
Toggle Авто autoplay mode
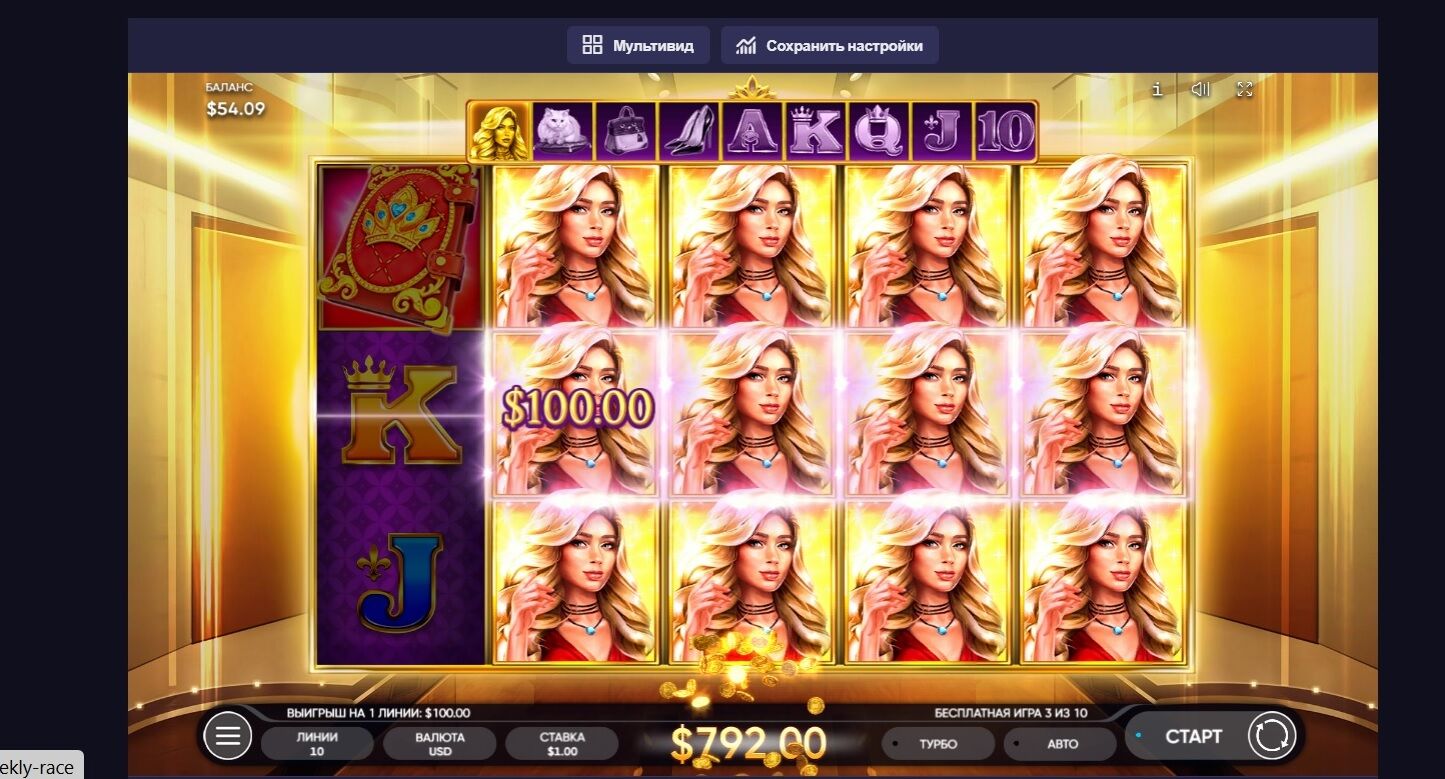coord(1061,744)
